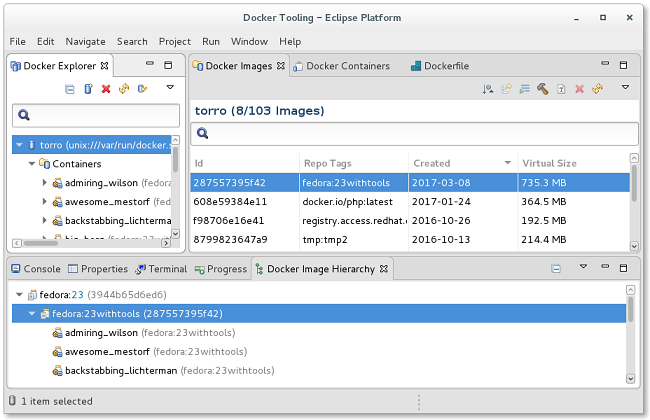The height and width of the screenshot is (420, 650).
Task: Select image row 608e59384e11
Action: pos(410,202)
